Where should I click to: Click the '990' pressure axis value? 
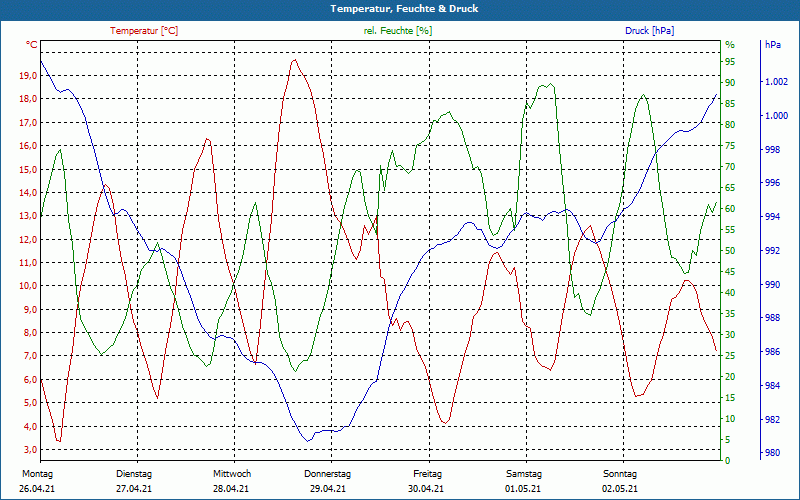[x=771, y=284]
